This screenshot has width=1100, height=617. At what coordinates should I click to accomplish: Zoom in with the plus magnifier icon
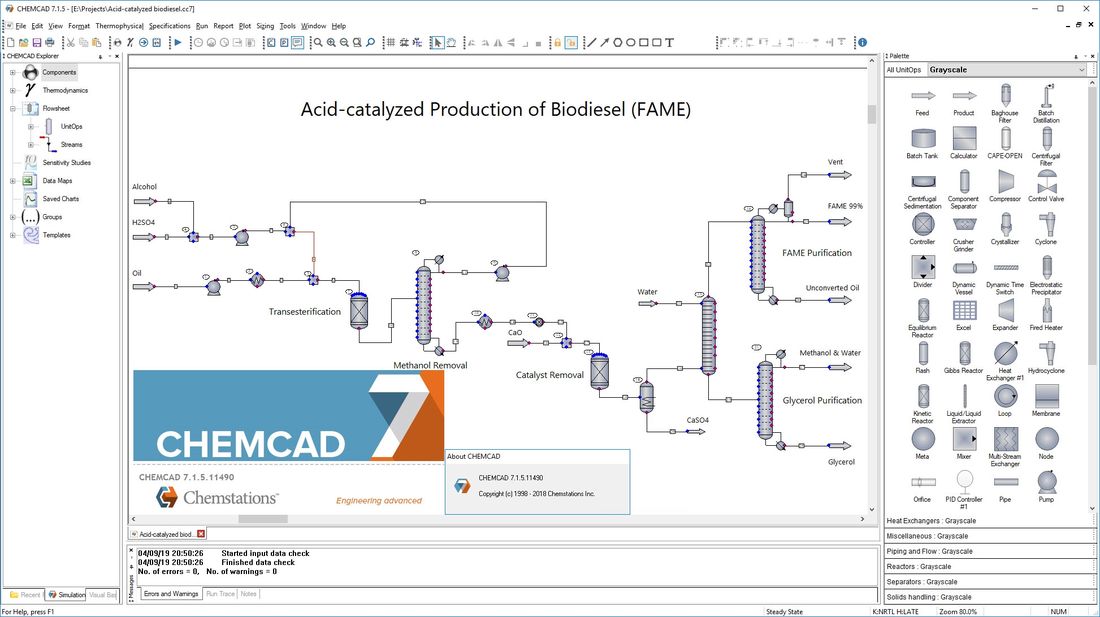click(x=331, y=43)
